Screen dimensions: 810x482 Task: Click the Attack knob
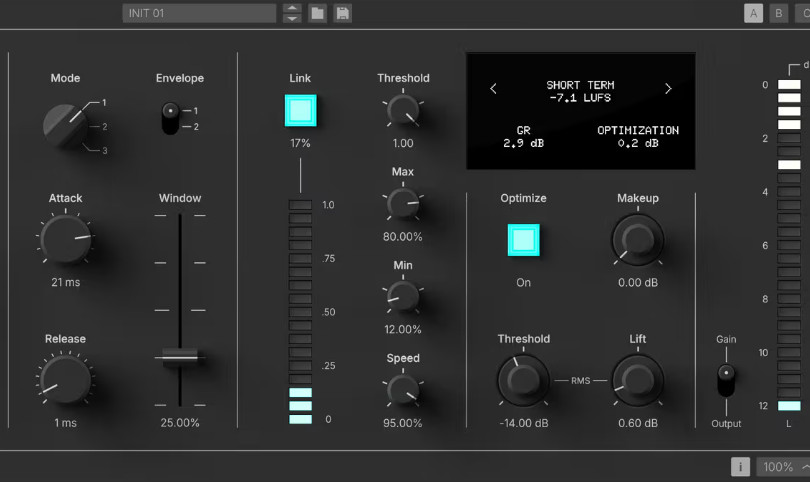pyautogui.click(x=65, y=239)
